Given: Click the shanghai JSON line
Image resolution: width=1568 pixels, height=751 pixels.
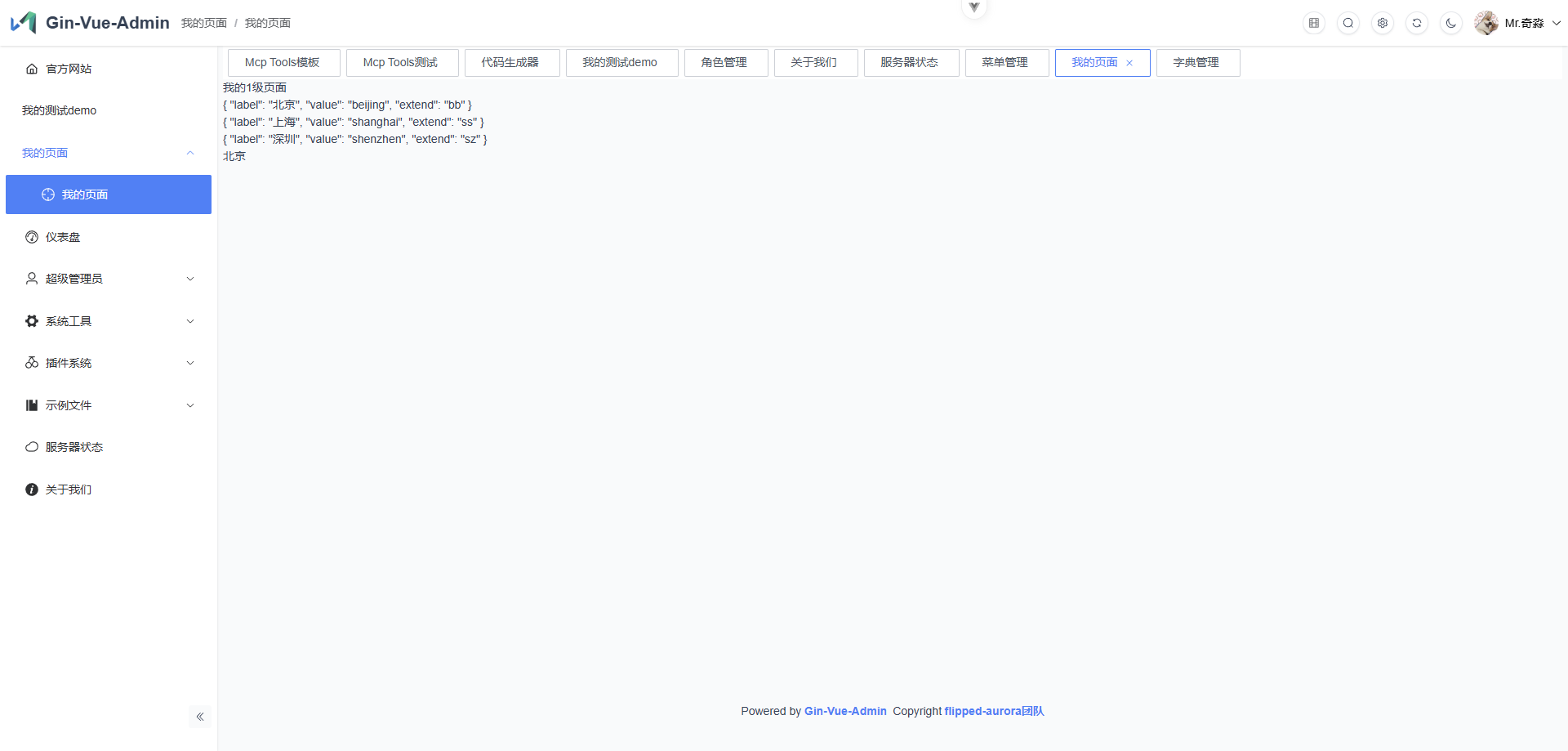Looking at the screenshot, I should [354, 122].
